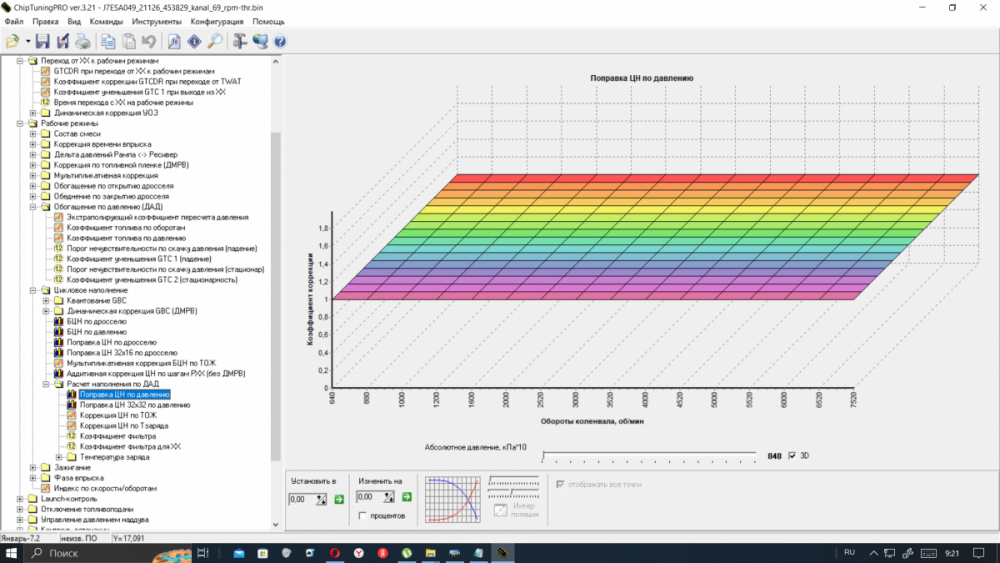This screenshot has width=1000, height=563.
Task: Collapse the 'Расчет наполнения по ДАД' folder
Action: 46,383
